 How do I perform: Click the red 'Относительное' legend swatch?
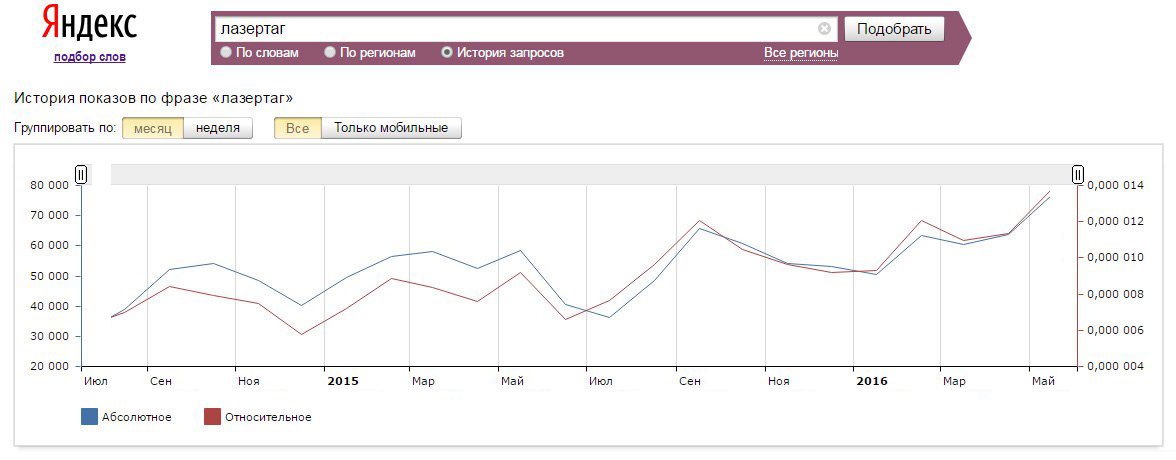pos(212,416)
